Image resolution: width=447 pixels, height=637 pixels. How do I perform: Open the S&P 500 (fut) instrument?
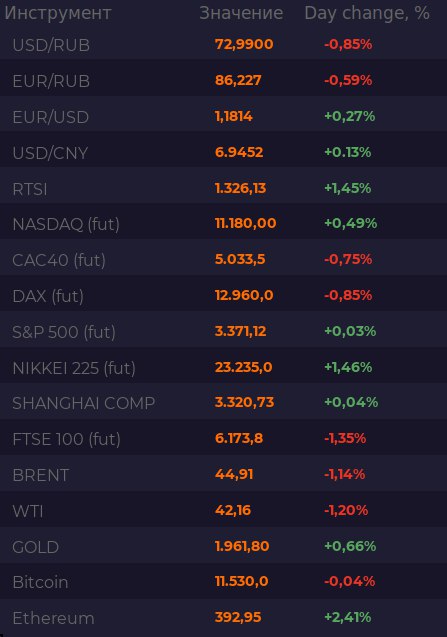click(x=224, y=332)
